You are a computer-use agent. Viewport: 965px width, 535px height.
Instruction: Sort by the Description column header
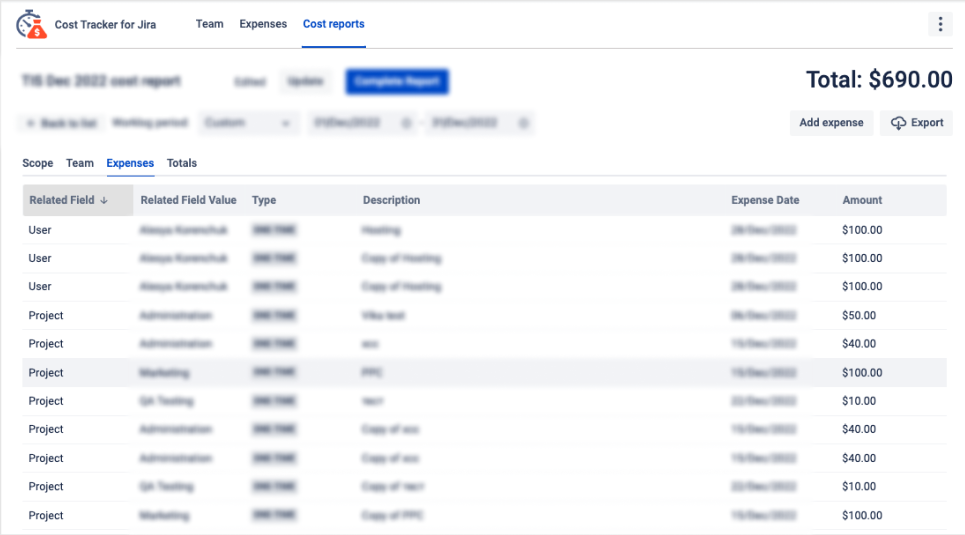point(391,200)
